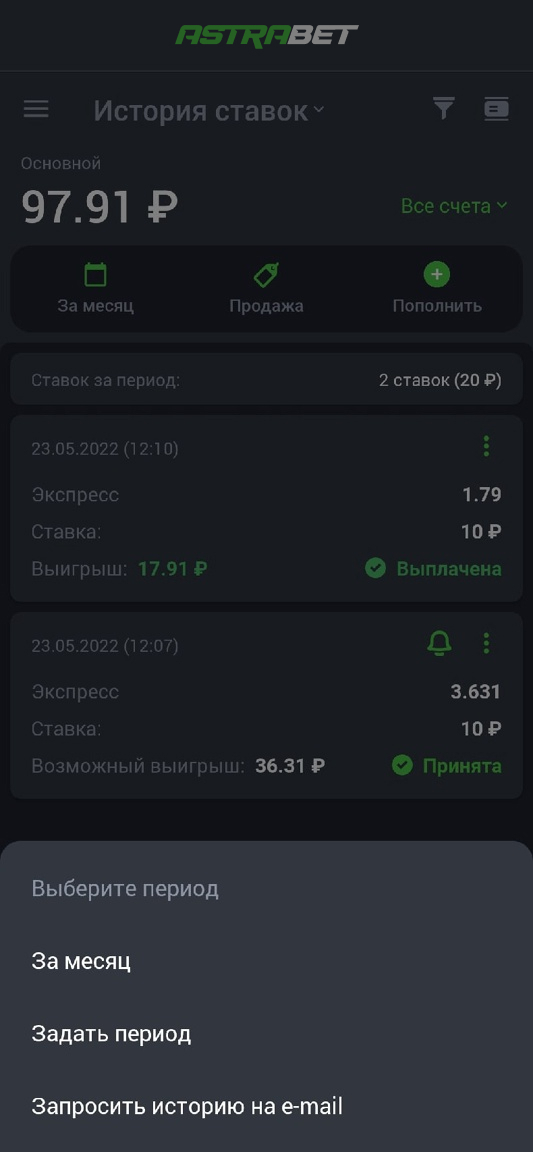Tap the filter funnel icon
The width and height of the screenshot is (533, 1152).
[443, 109]
